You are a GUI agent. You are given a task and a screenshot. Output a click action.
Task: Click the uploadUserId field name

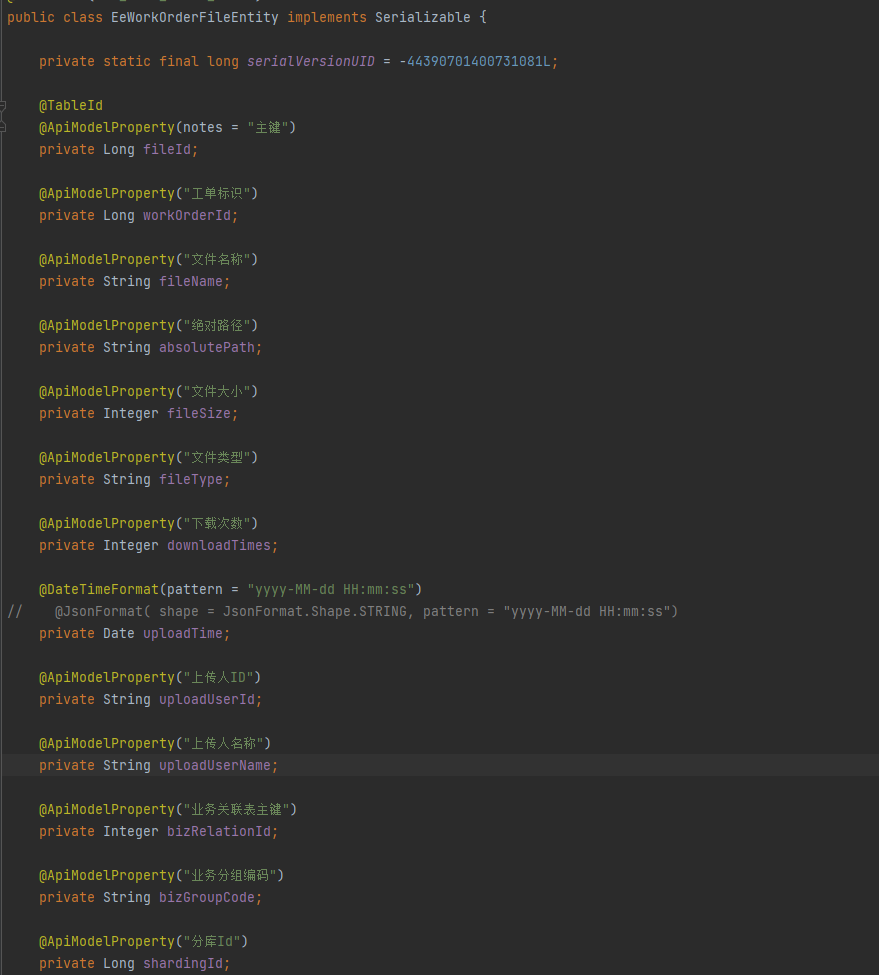(207, 700)
